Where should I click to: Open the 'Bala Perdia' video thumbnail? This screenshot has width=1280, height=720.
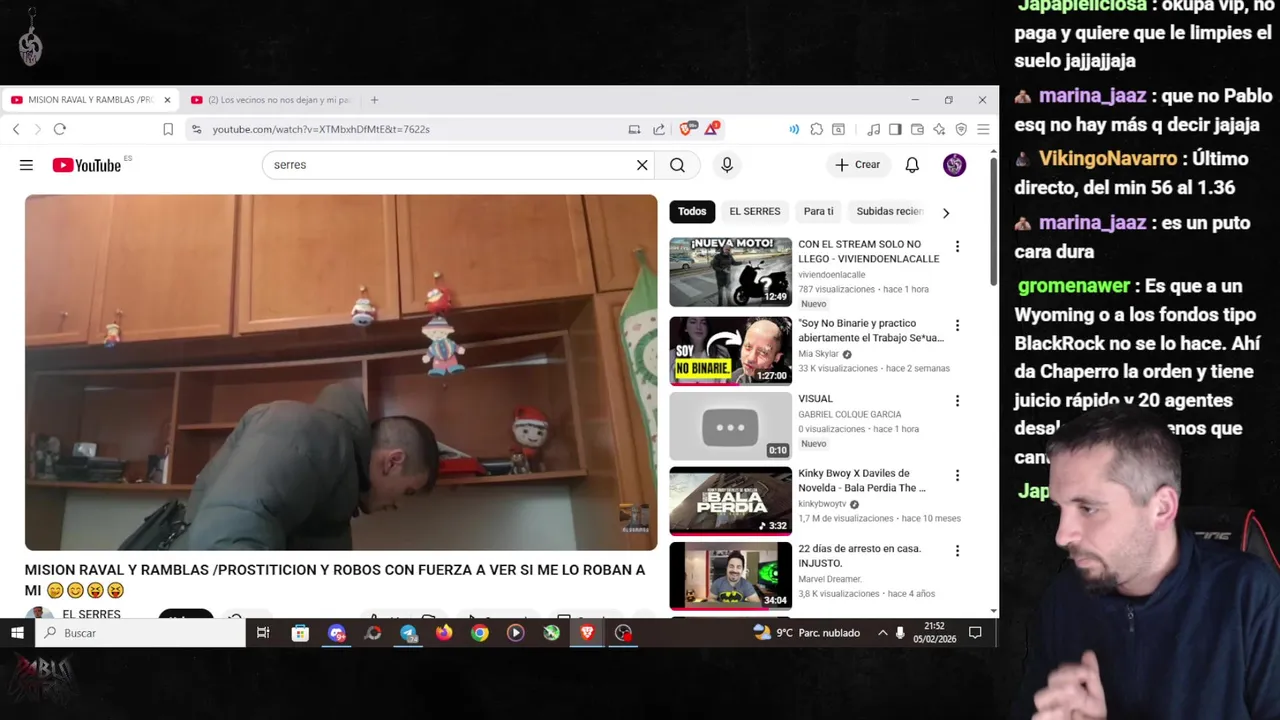(x=730, y=501)
